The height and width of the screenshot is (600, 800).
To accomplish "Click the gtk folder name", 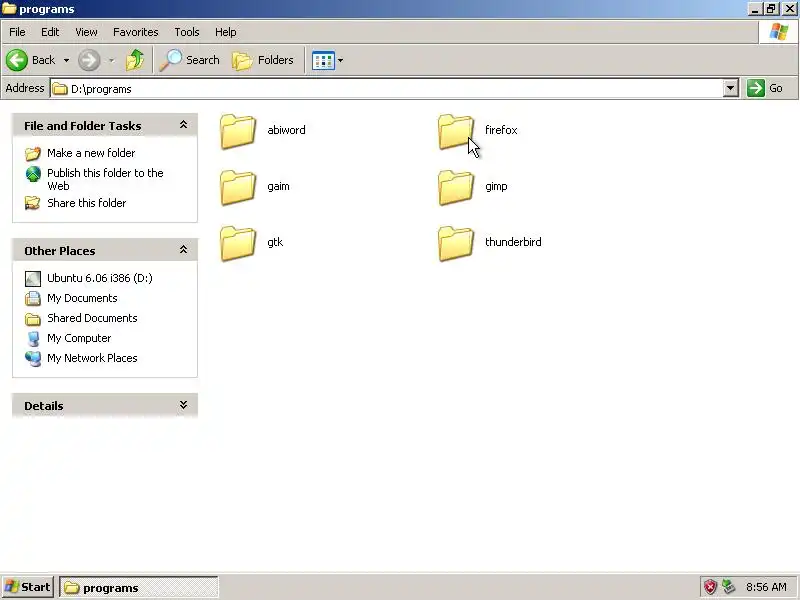I will [275, 242].
